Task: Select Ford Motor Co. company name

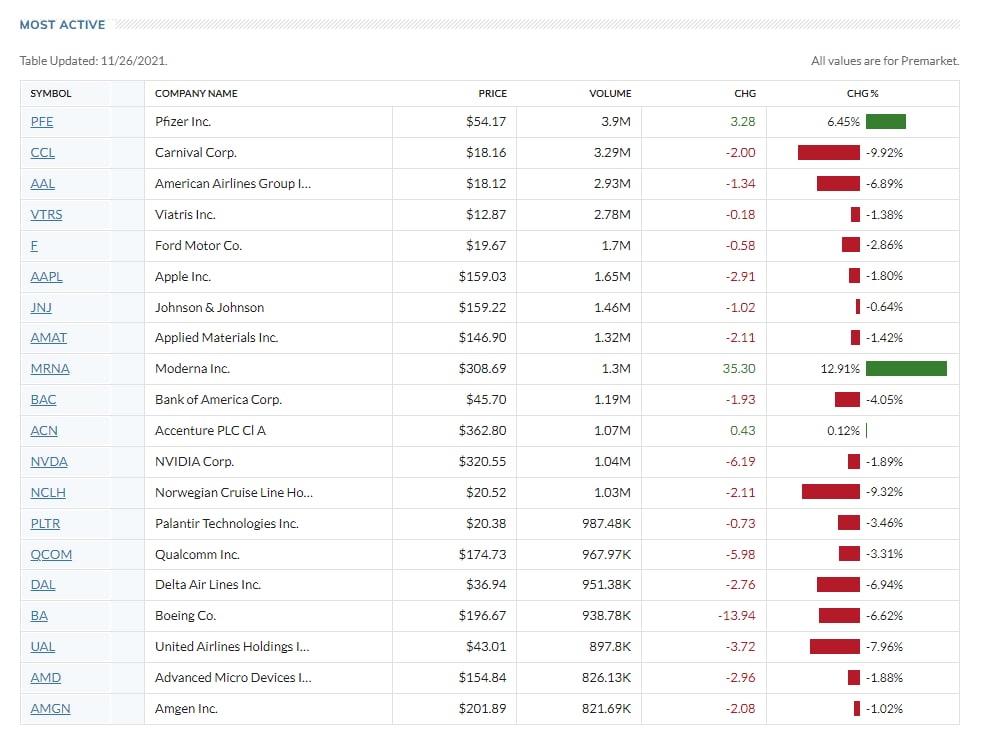Action: [199, 245]
